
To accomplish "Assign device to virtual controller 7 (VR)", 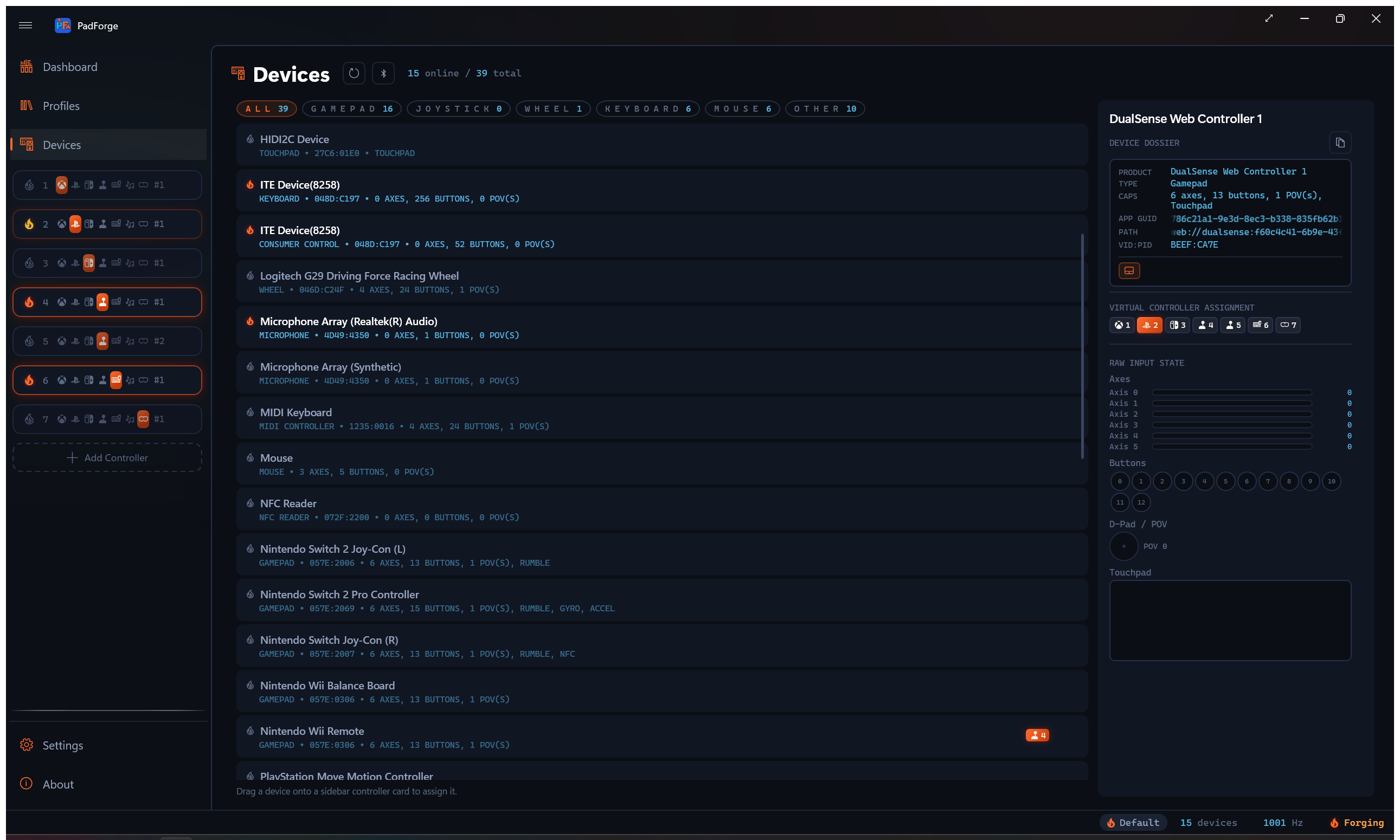I will pos(1288,325).
